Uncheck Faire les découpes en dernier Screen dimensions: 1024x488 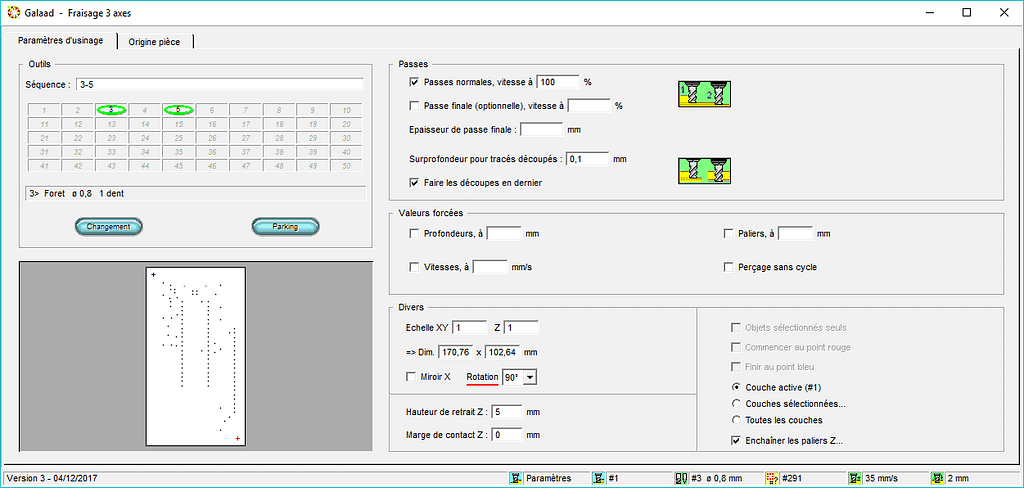(x=414, y=183)
